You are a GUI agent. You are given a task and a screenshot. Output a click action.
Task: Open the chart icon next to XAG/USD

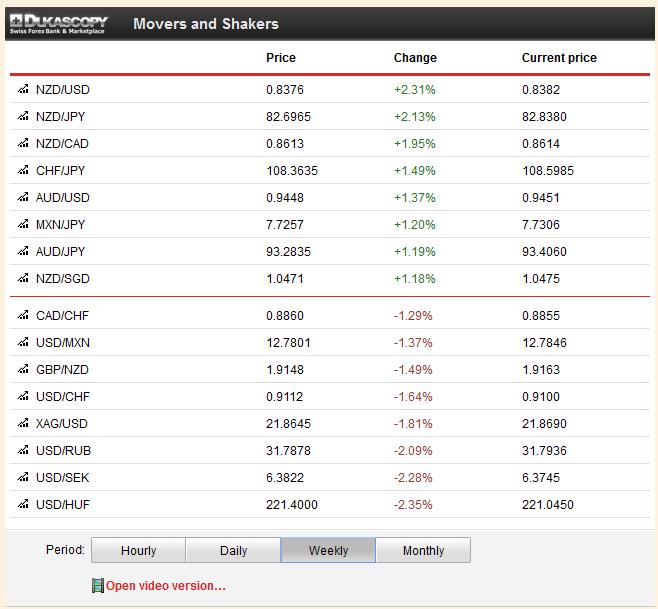click(23, 423)
